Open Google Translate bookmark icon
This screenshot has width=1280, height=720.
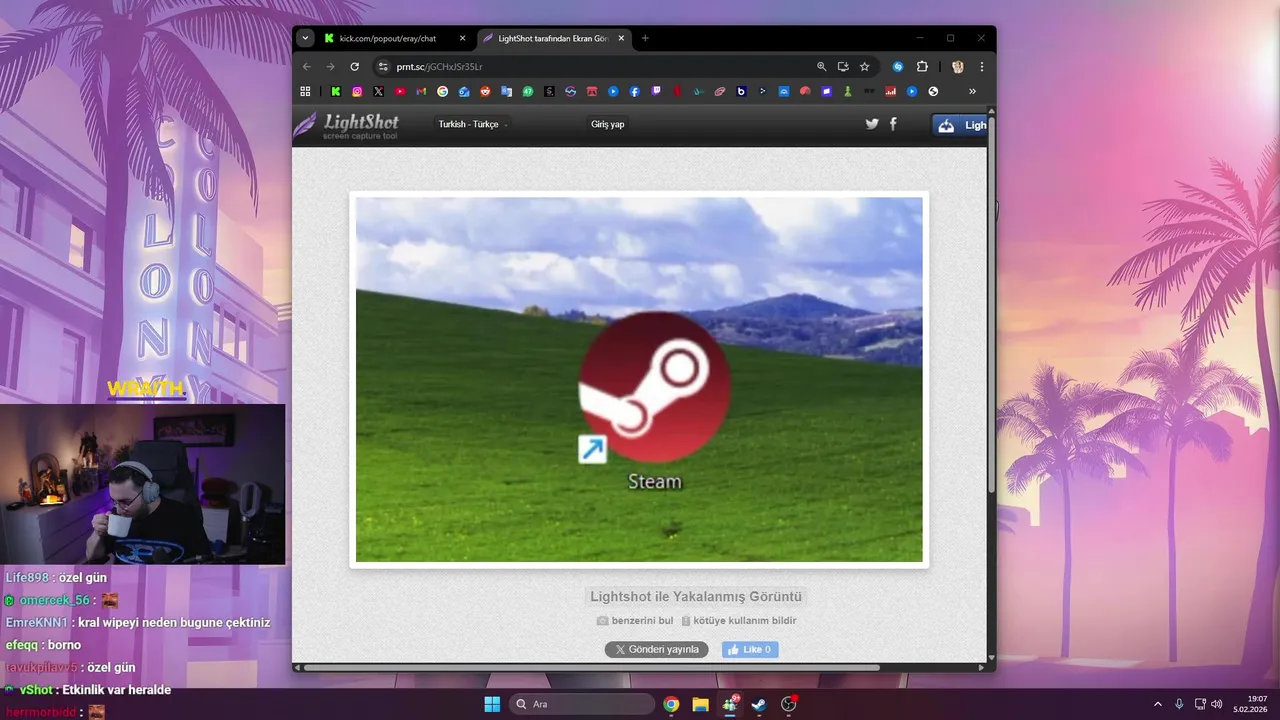point(507,91)
